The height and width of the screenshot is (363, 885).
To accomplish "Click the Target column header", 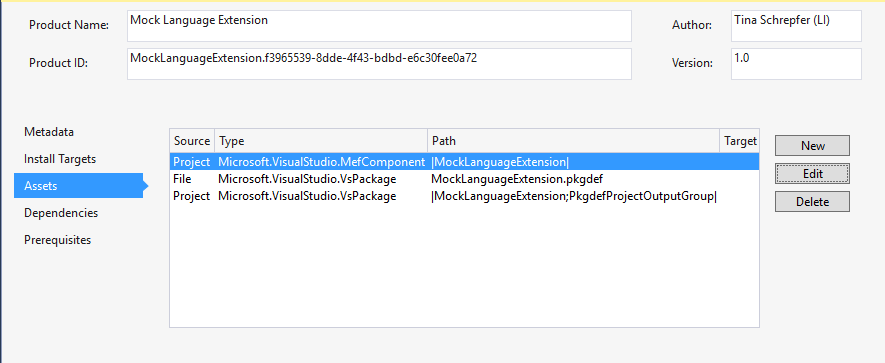I will [x=739, y=141].
